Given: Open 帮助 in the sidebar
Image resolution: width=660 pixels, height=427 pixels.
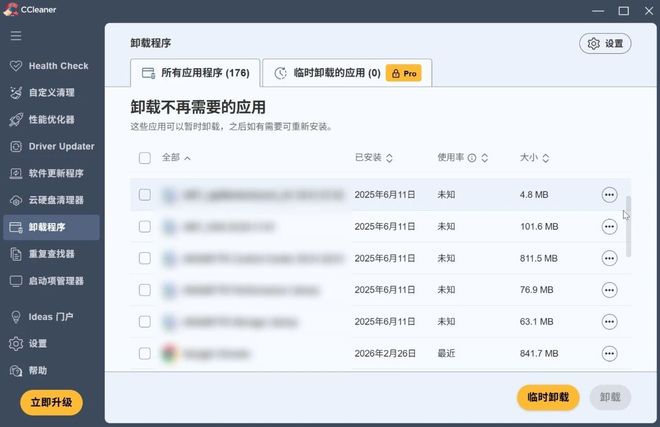Looking at the screenshot, I should point(50,371).
